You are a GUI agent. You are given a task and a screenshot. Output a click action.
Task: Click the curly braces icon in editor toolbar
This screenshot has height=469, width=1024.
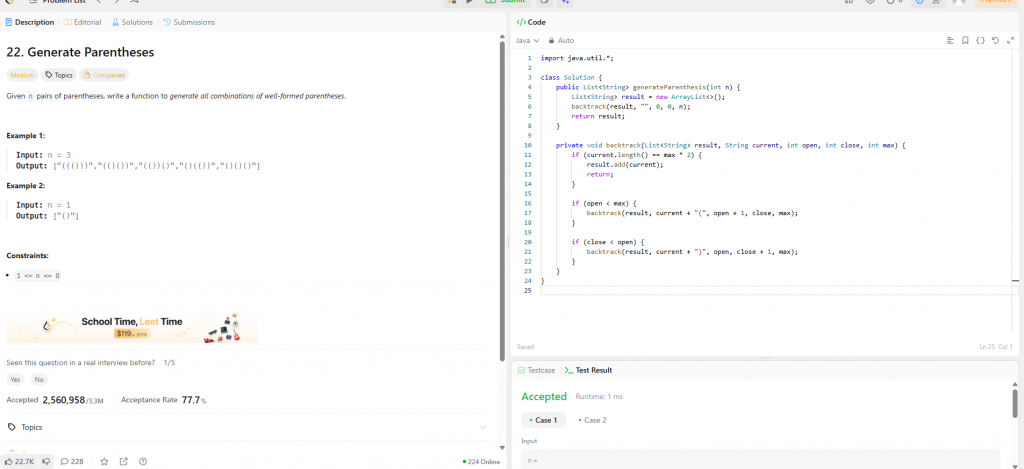point(980,40)
